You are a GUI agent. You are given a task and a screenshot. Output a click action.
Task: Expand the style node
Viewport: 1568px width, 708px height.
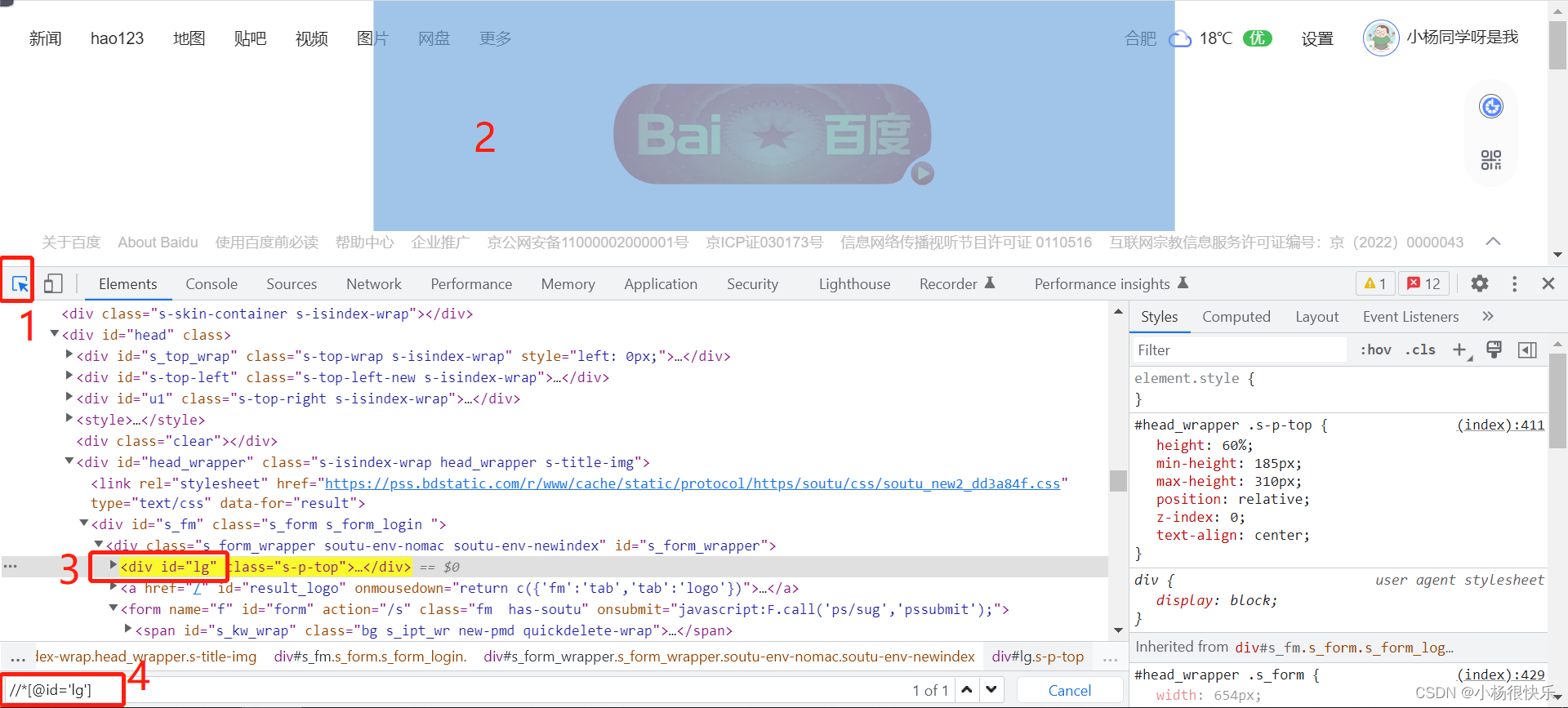69,418
